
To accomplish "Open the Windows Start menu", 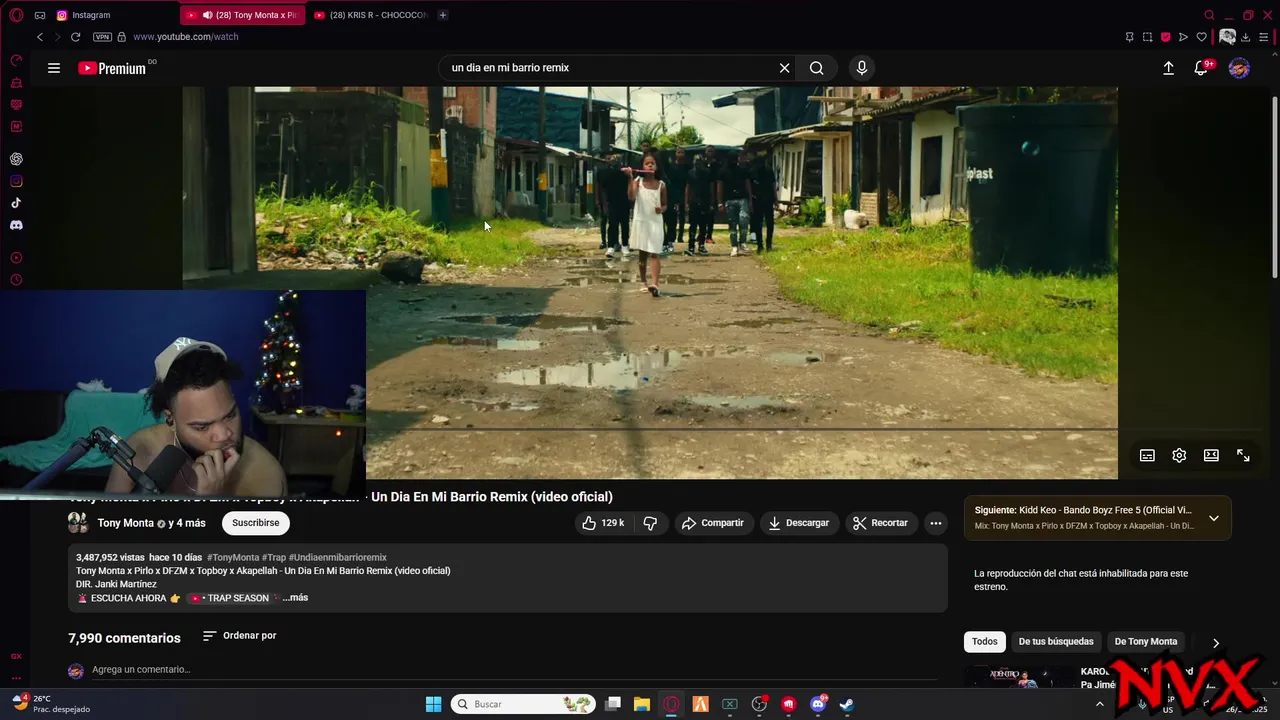I will coord(433,704).
